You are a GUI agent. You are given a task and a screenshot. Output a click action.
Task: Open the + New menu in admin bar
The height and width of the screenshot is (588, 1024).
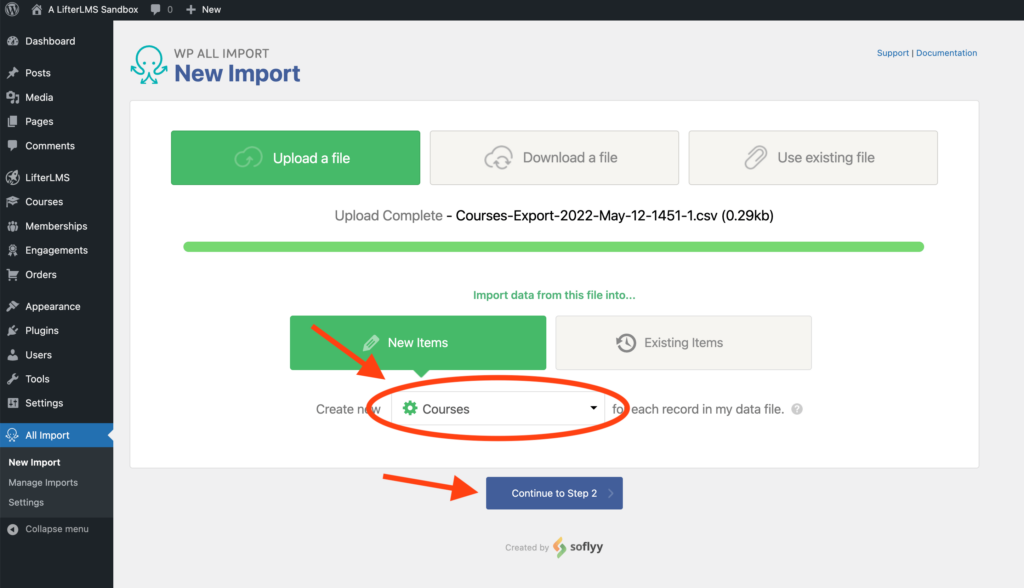coord(204,9)
